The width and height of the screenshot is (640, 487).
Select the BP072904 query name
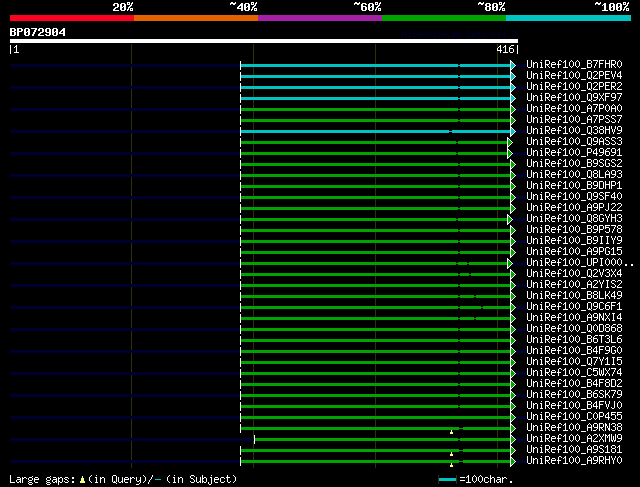pyautogui.click(x=38, y=32)
